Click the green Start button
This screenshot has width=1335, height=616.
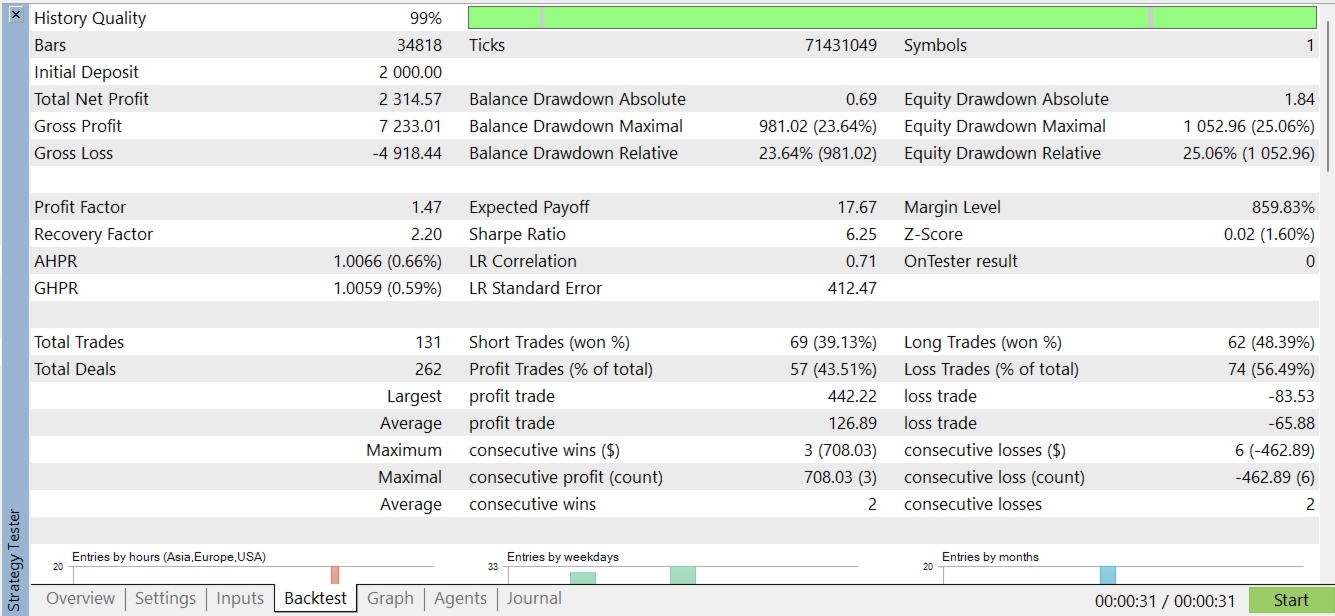pos(1291,600)
